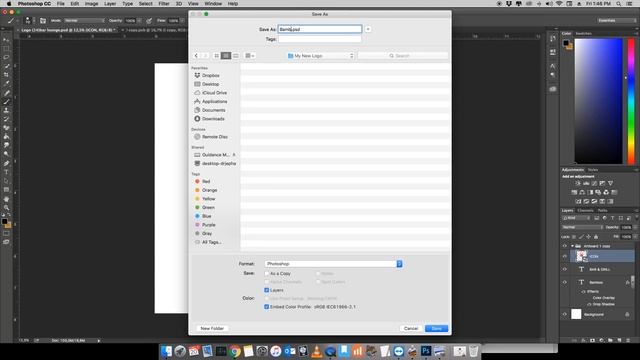The image size is (640, 360).
Task: Select the Zoom tool
Action: click(6, 207)
